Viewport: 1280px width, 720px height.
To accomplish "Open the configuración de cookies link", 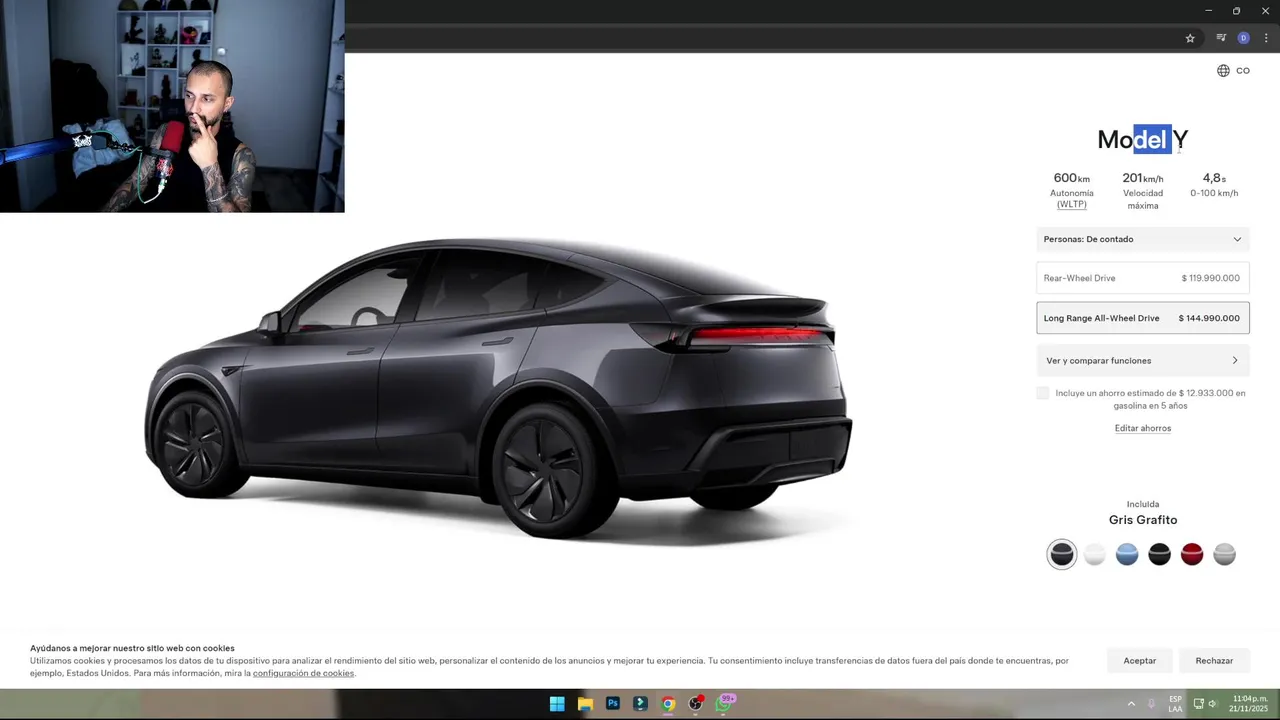I will [x=303, y=674].
